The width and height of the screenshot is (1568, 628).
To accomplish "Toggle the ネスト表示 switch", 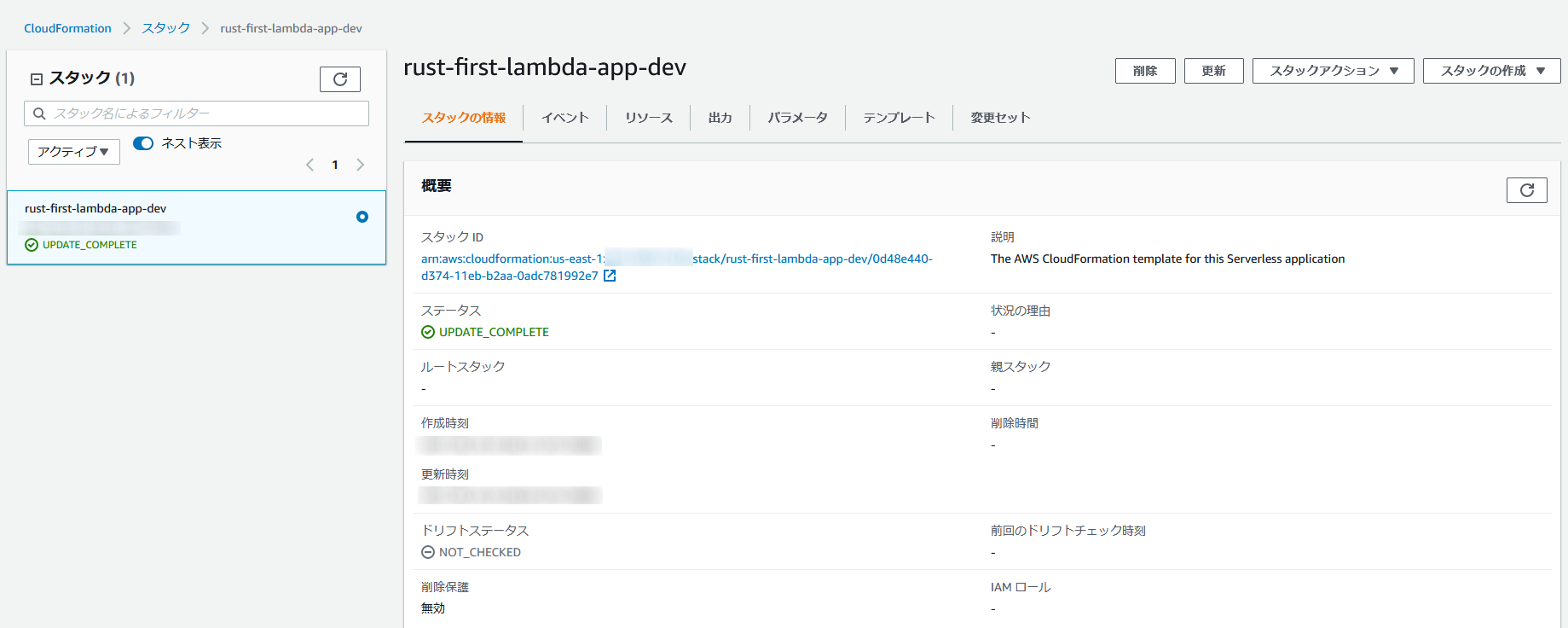I will pos(143,143).
